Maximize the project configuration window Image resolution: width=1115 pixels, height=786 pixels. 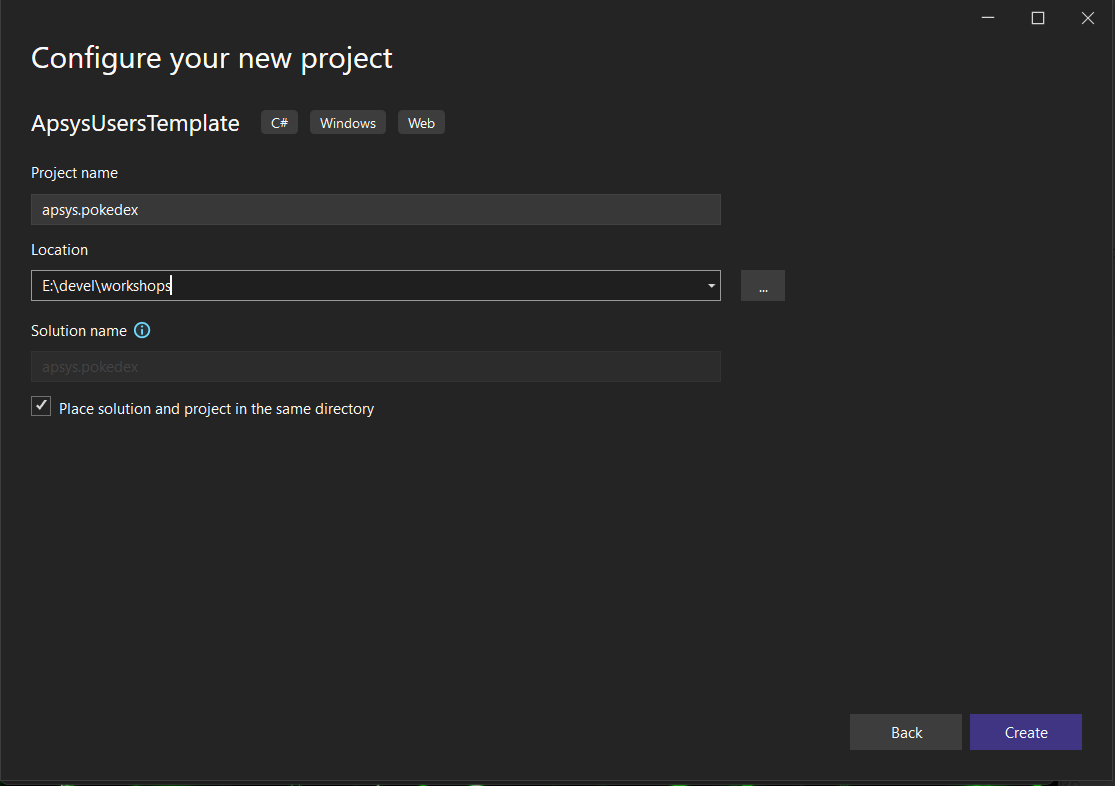click(1038, 18)
